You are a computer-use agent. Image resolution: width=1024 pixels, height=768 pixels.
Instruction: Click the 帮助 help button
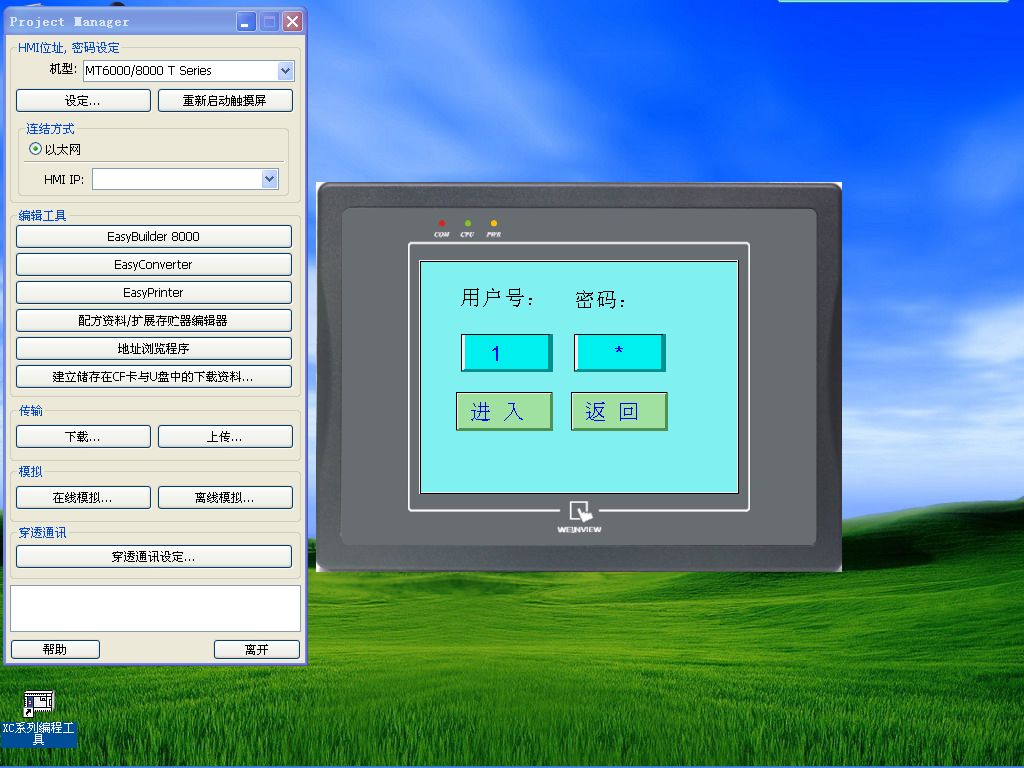(x=55, y=649)
